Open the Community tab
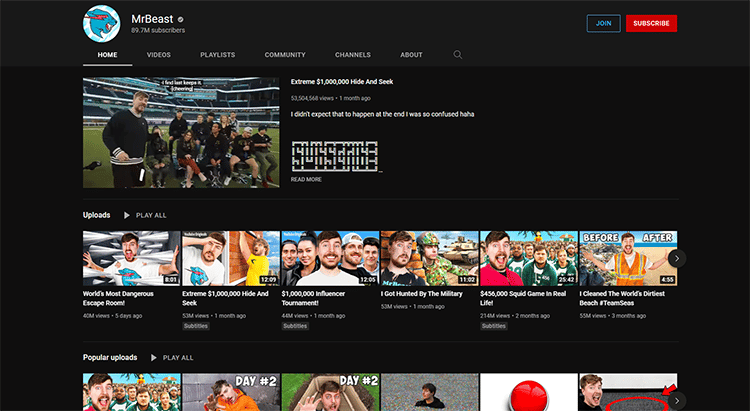 click(x=285, y=55)
